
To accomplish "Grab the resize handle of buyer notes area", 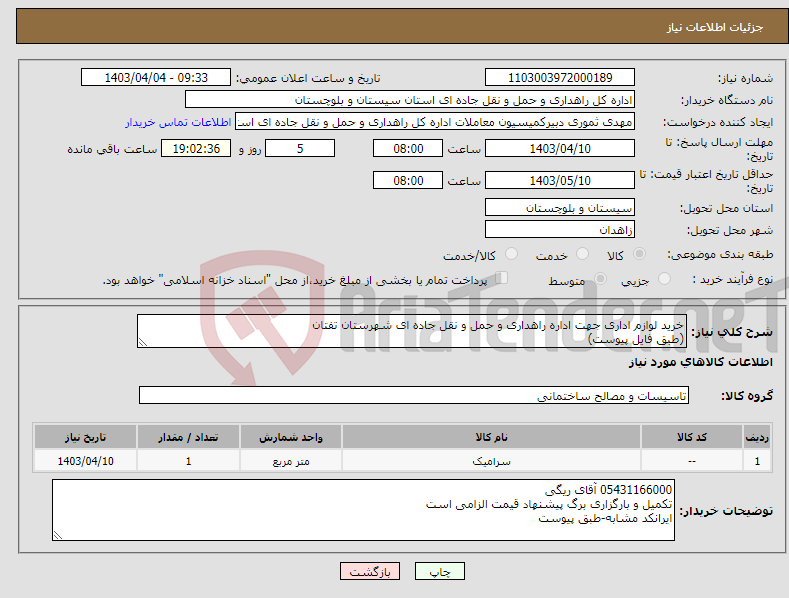I will pos(58,536).
